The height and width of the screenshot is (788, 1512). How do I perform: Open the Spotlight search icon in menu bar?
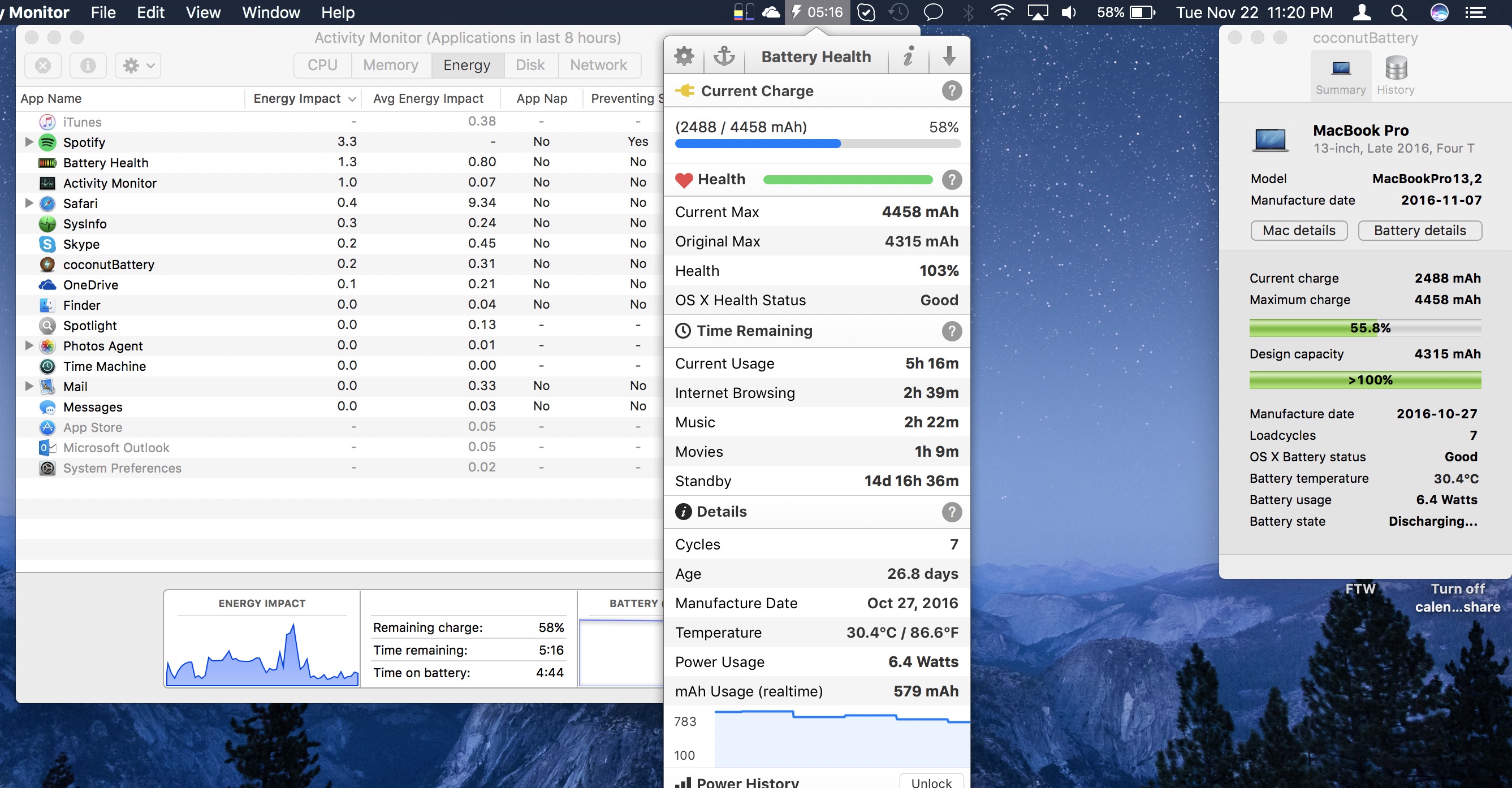[1399, 12]
